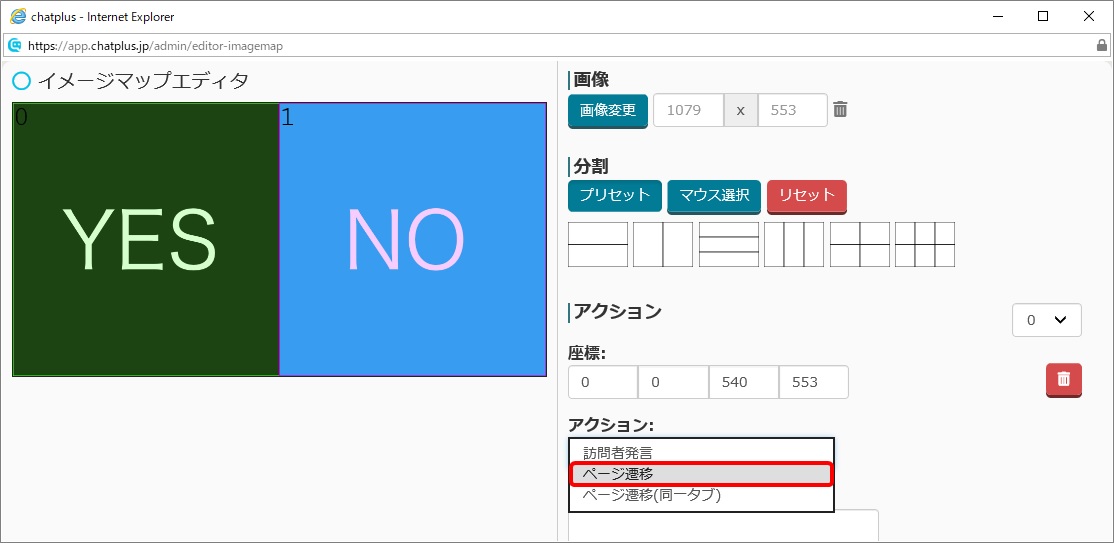Choose 訪問者発言 from the action list
1114x543 pixels.
pos(701,452)
